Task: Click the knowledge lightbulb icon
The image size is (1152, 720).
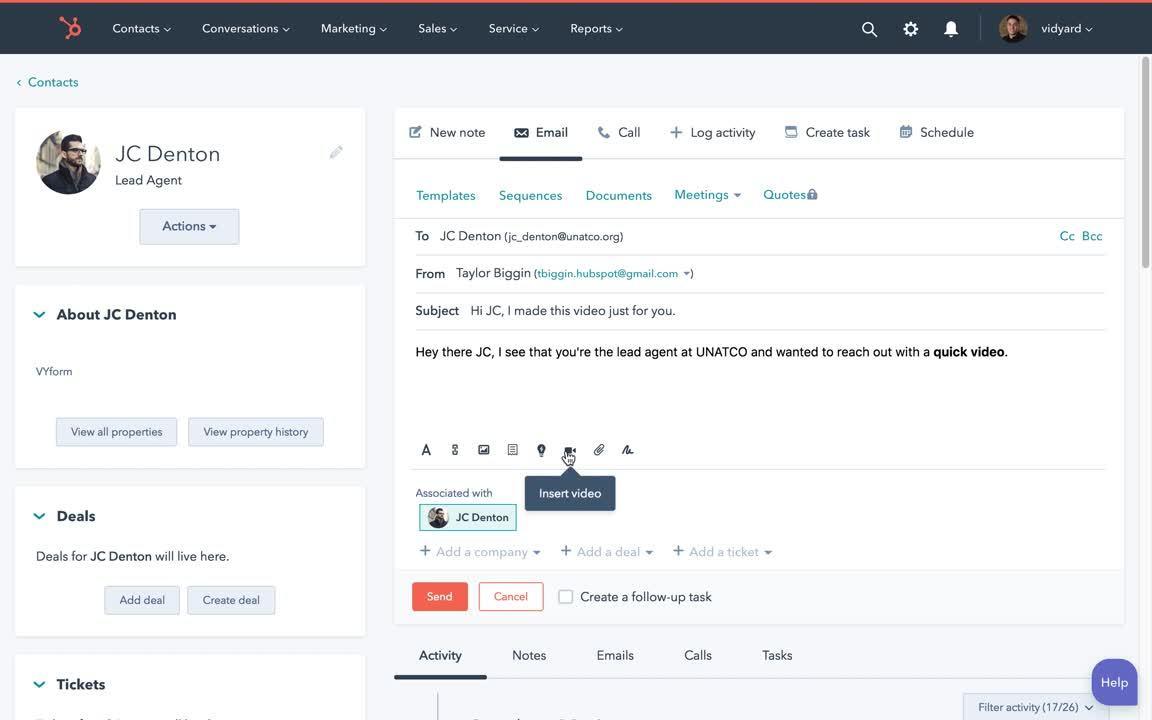Action: click(x=541, y=450)
